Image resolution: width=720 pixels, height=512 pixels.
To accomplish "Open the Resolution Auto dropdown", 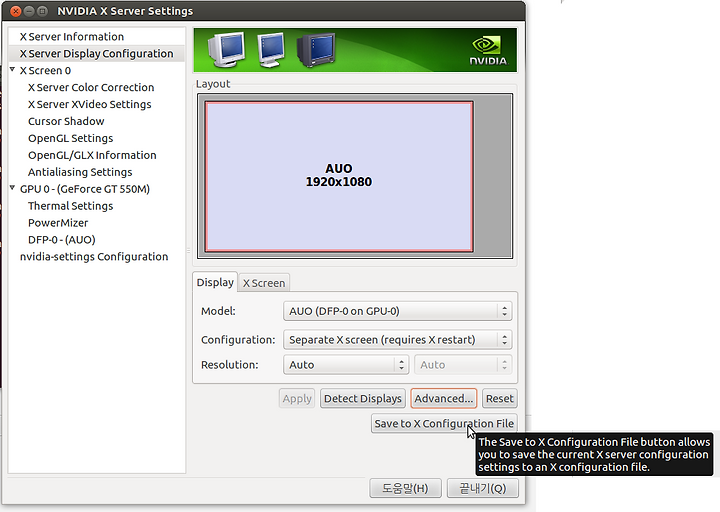I will pos(346,365).
